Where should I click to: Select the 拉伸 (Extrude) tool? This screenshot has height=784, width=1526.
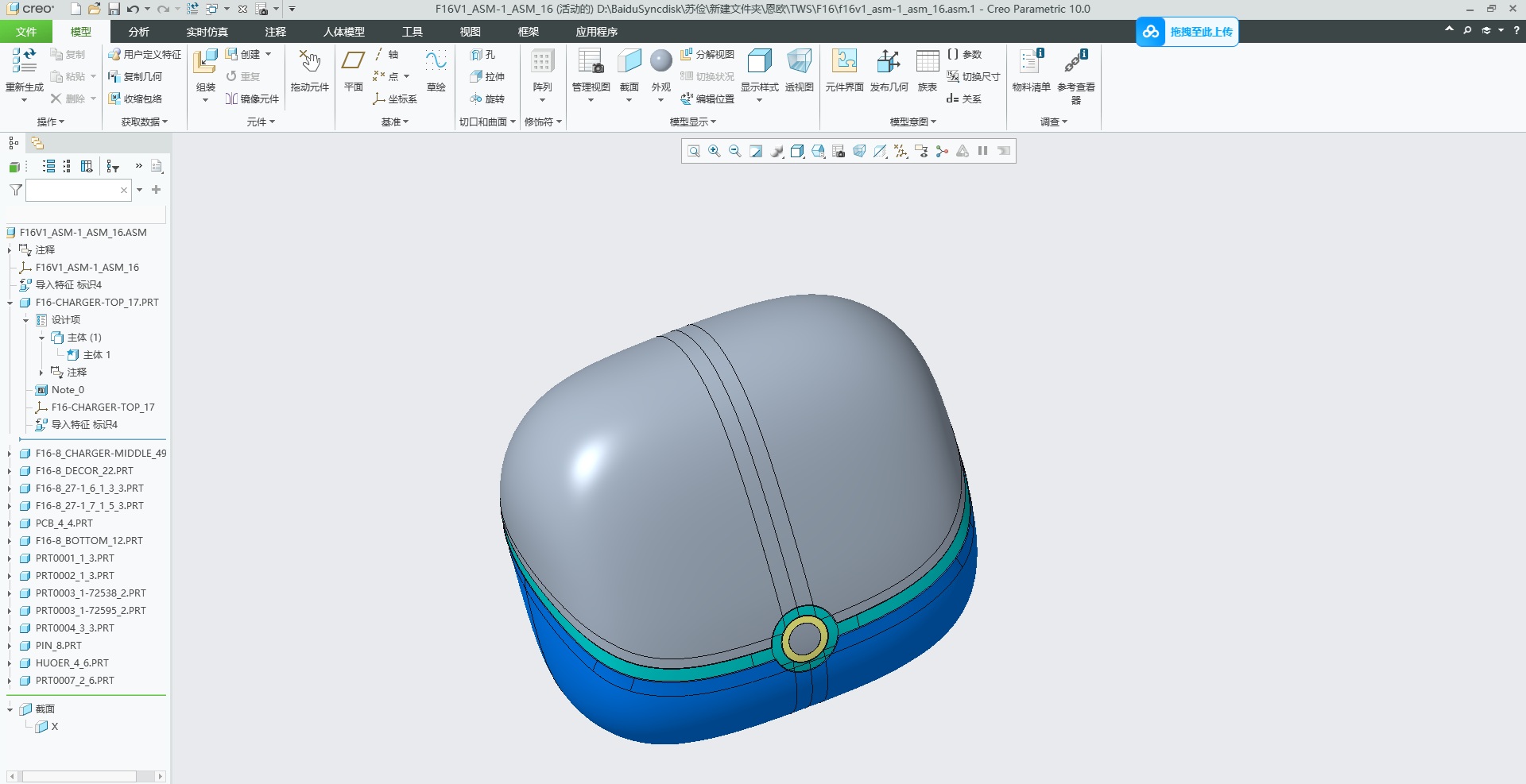point(489,77)
